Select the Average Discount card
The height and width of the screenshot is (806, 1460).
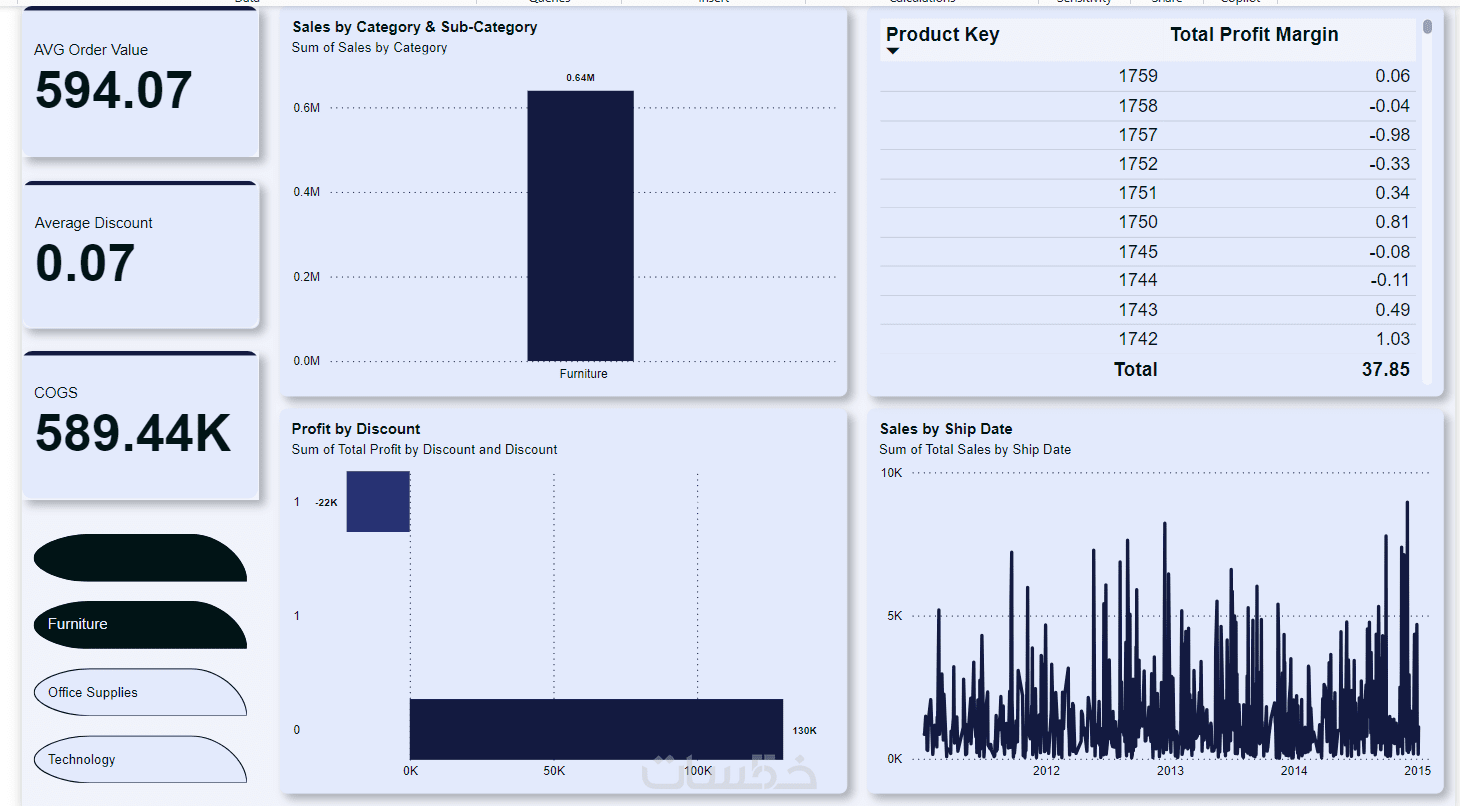click(x=140, y=255)
